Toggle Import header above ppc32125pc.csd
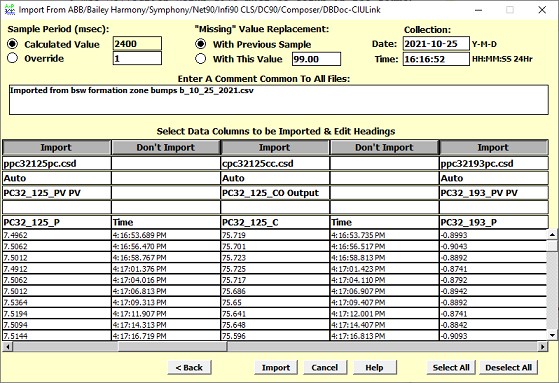Image resolution: width=559 pixels, height=383 pixels. point(56,147)
